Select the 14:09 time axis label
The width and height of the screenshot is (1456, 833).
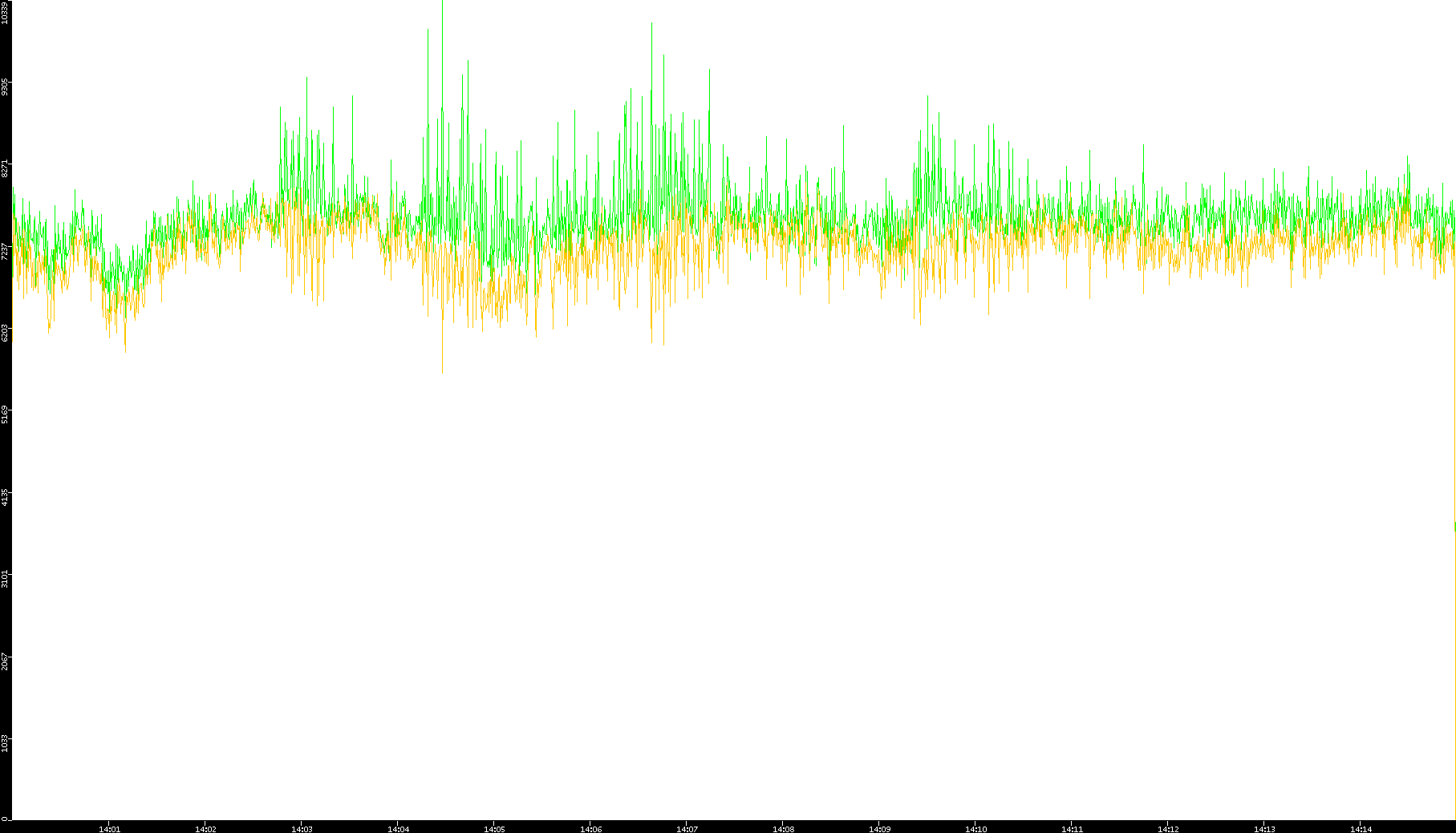[879, 829]
